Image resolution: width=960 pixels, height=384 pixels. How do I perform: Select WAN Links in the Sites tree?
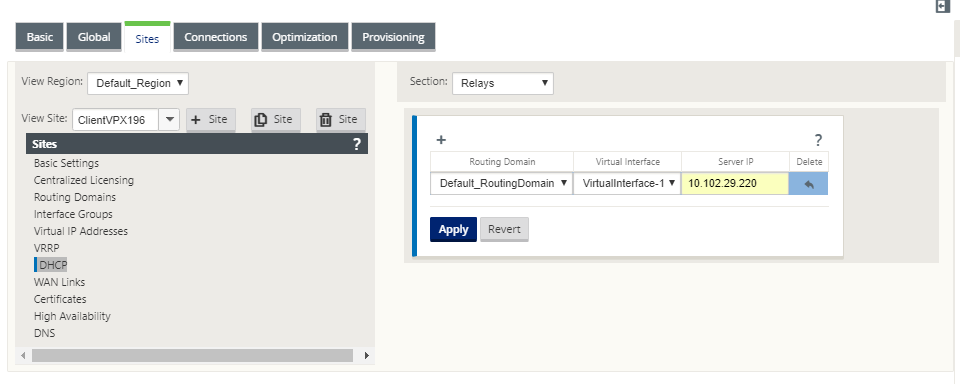(59, 282)
